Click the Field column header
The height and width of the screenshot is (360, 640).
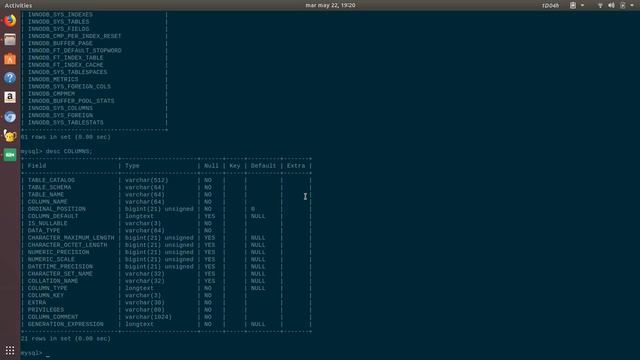tap(37, 166)
